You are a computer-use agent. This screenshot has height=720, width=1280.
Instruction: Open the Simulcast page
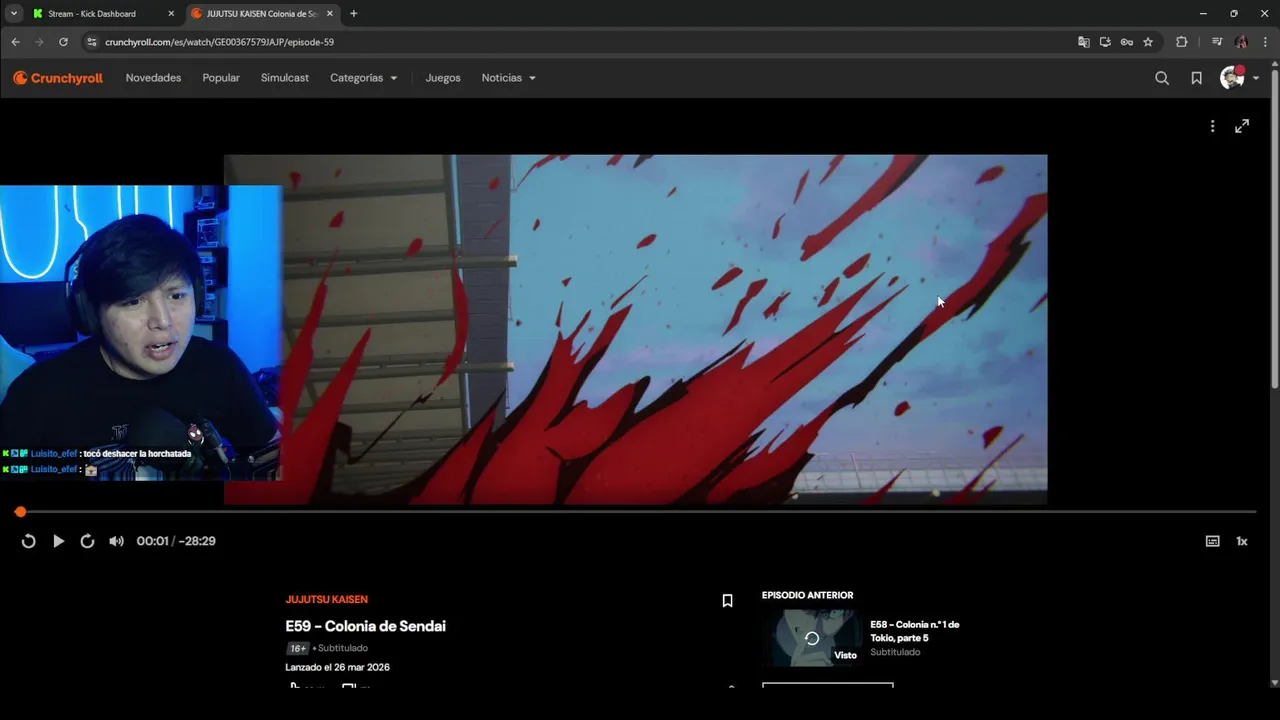pyautogui.click(x=285, y=78)
